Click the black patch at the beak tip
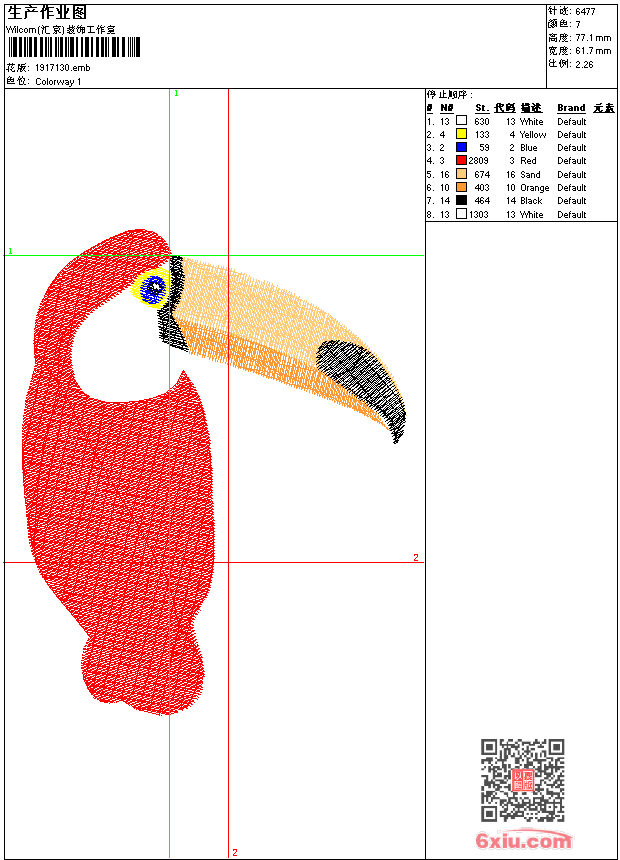Viewport: 620px width, 860px height. click(x=365, y=380)
